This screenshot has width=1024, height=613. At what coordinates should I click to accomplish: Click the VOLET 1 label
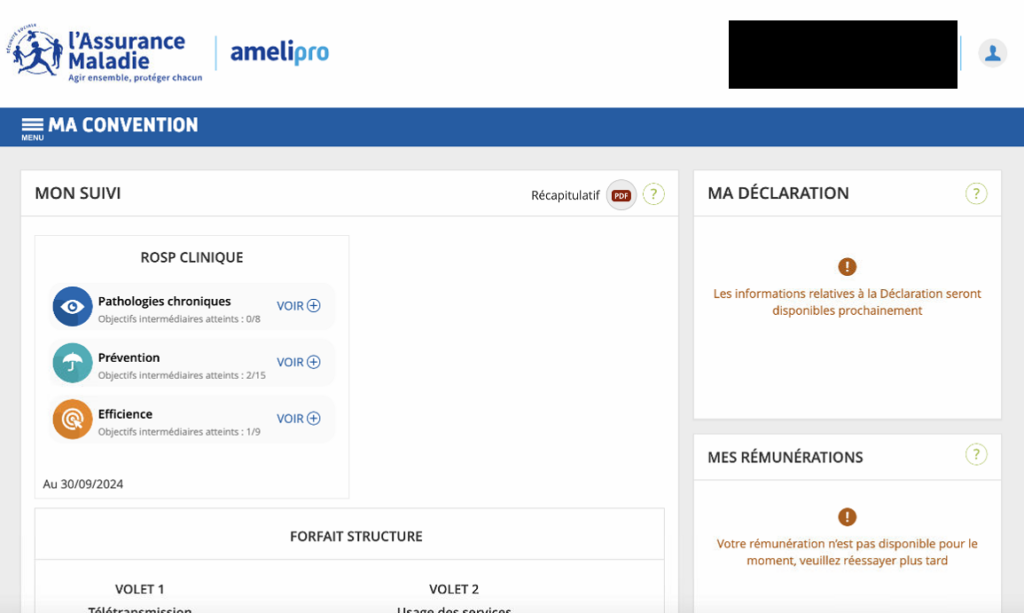(140, 589)
